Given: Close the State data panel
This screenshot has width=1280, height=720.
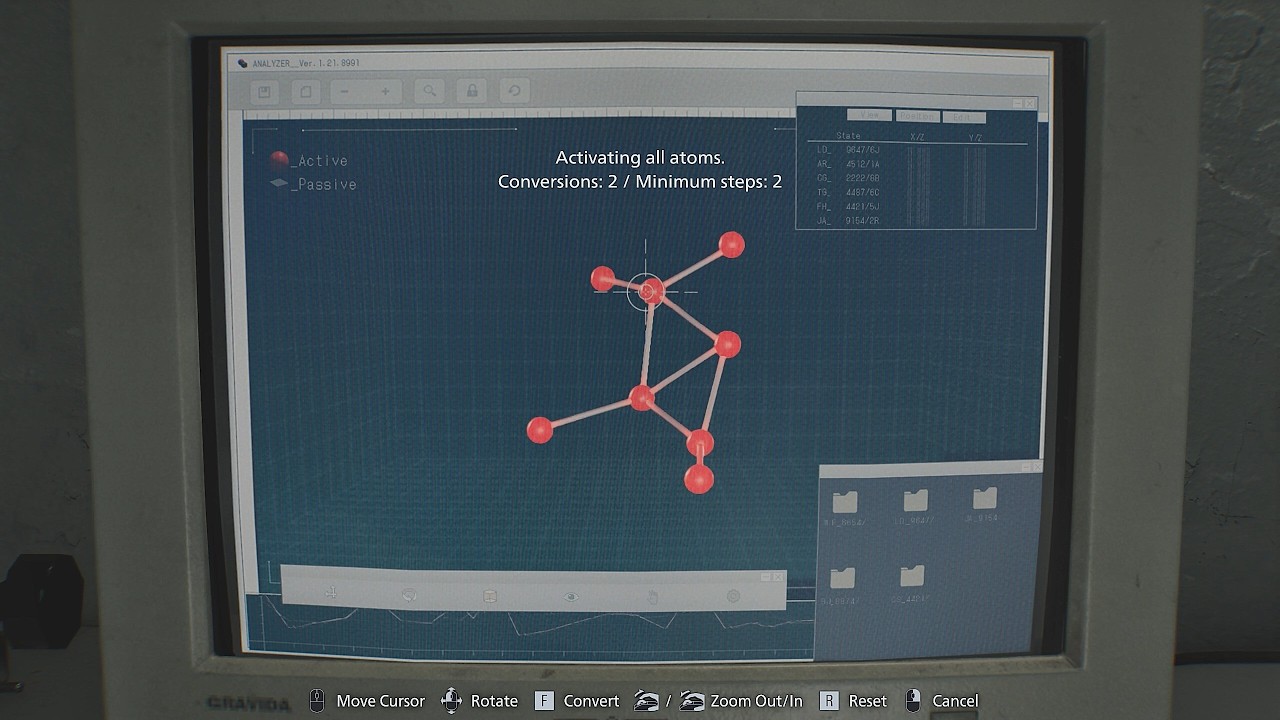Looking at the screenshot, I should 1030,103.
